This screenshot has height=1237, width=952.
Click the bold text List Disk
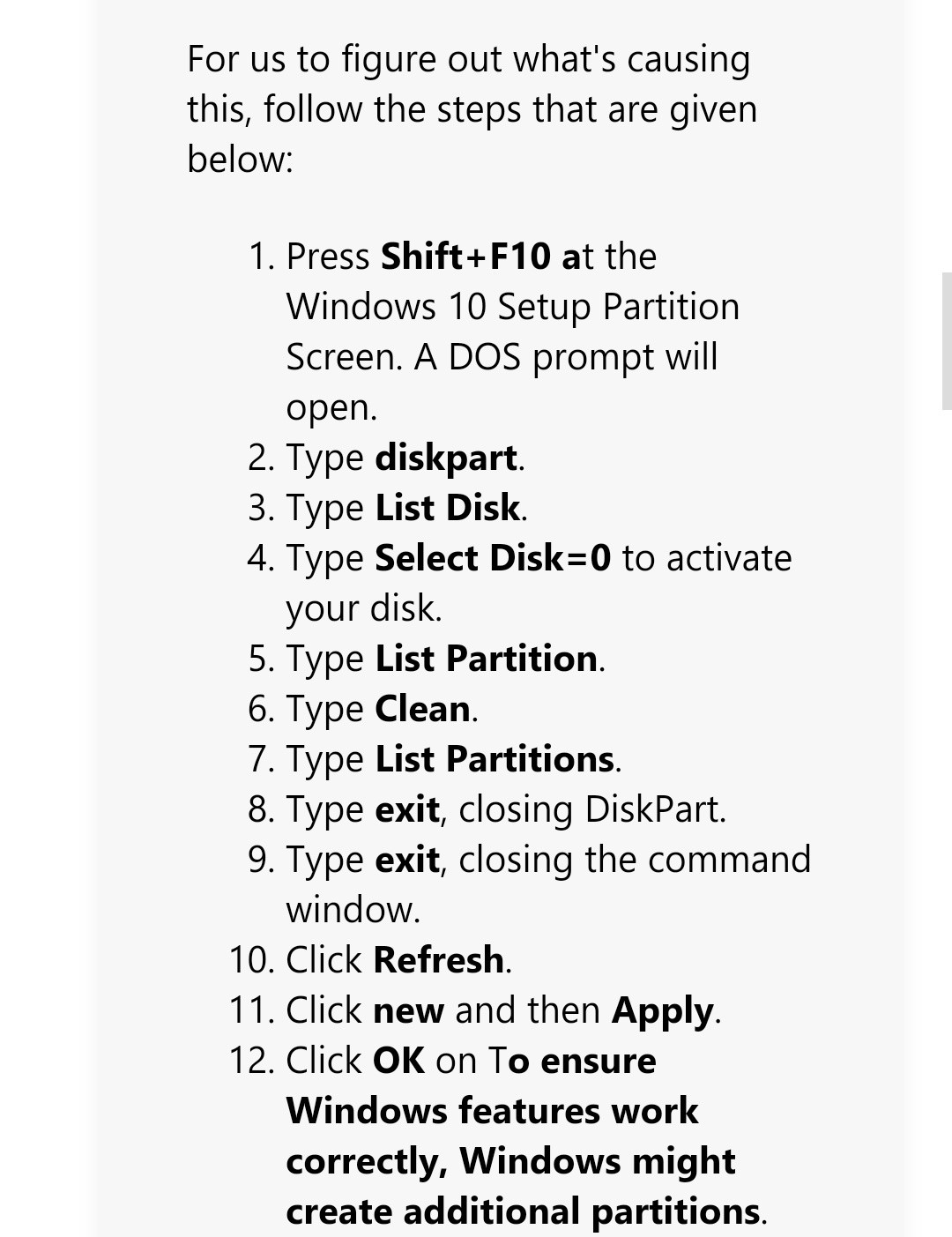click(448, 508)
